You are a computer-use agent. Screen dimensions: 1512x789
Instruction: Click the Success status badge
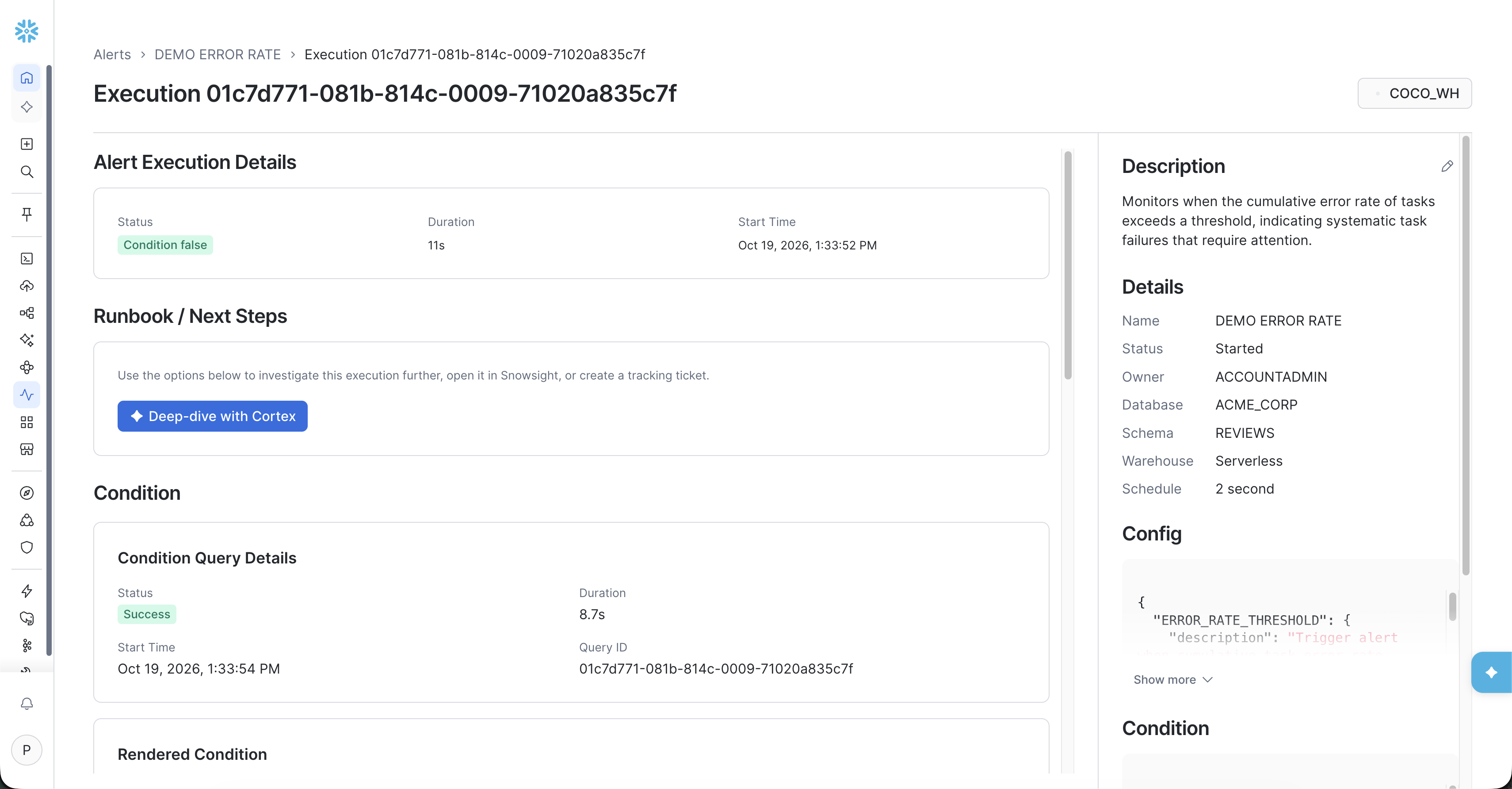pyautogui.click(x=147, y=614)
